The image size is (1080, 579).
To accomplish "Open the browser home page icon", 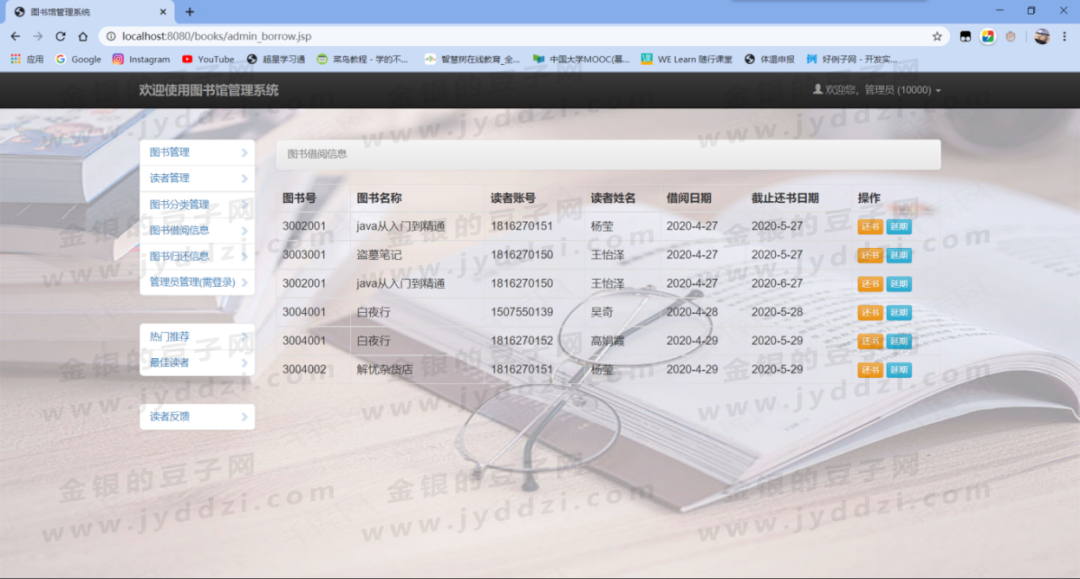I will pyautogui.click(x=83, y=36).
